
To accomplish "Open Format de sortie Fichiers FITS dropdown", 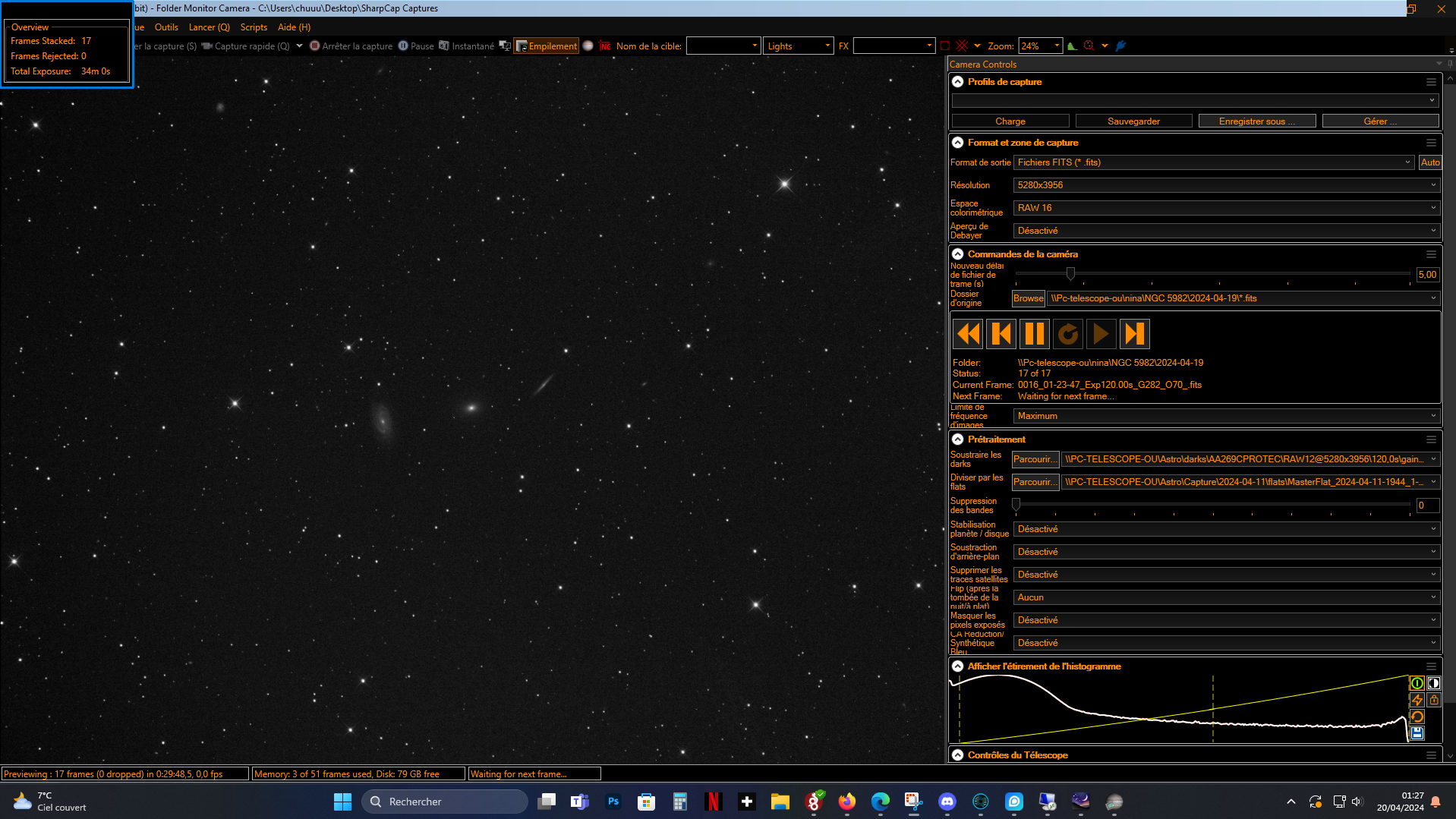I will pos(1215,162).
